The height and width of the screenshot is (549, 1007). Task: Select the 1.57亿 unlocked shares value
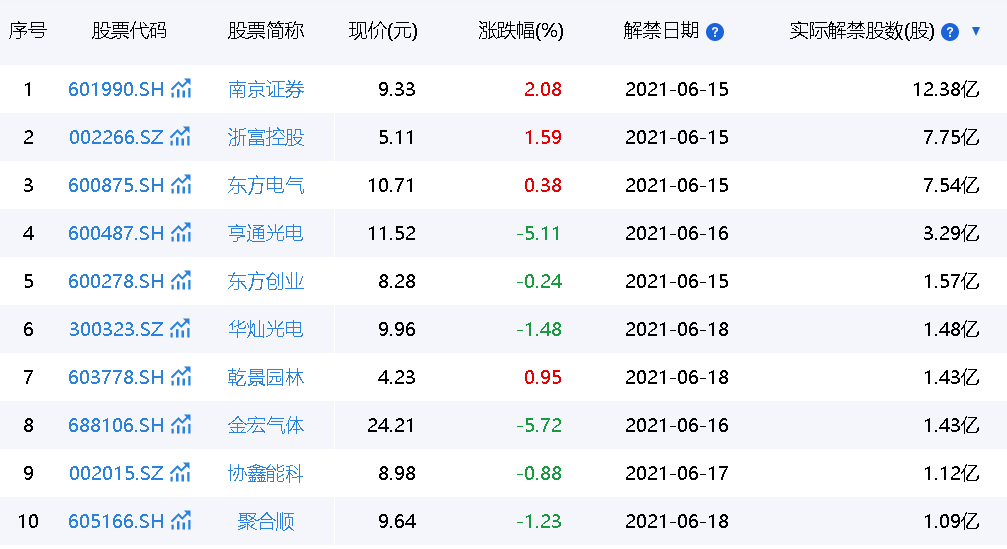pos(951,281)
